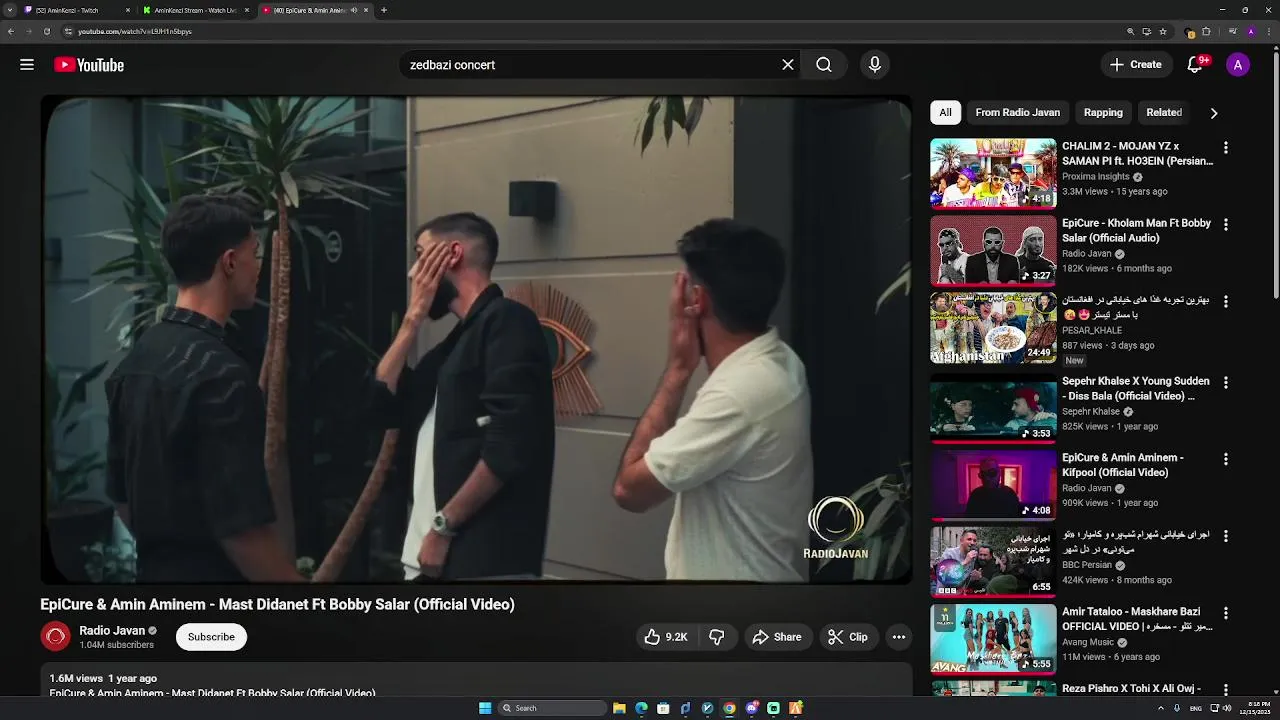Open Chrome extensions puzzle icon

point(1207,31)
